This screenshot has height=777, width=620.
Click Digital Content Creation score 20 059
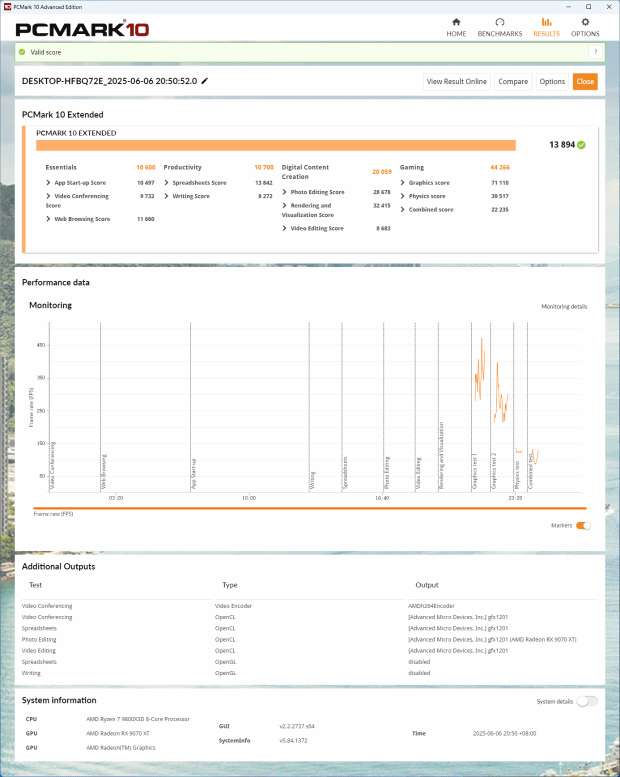(382, 172)
